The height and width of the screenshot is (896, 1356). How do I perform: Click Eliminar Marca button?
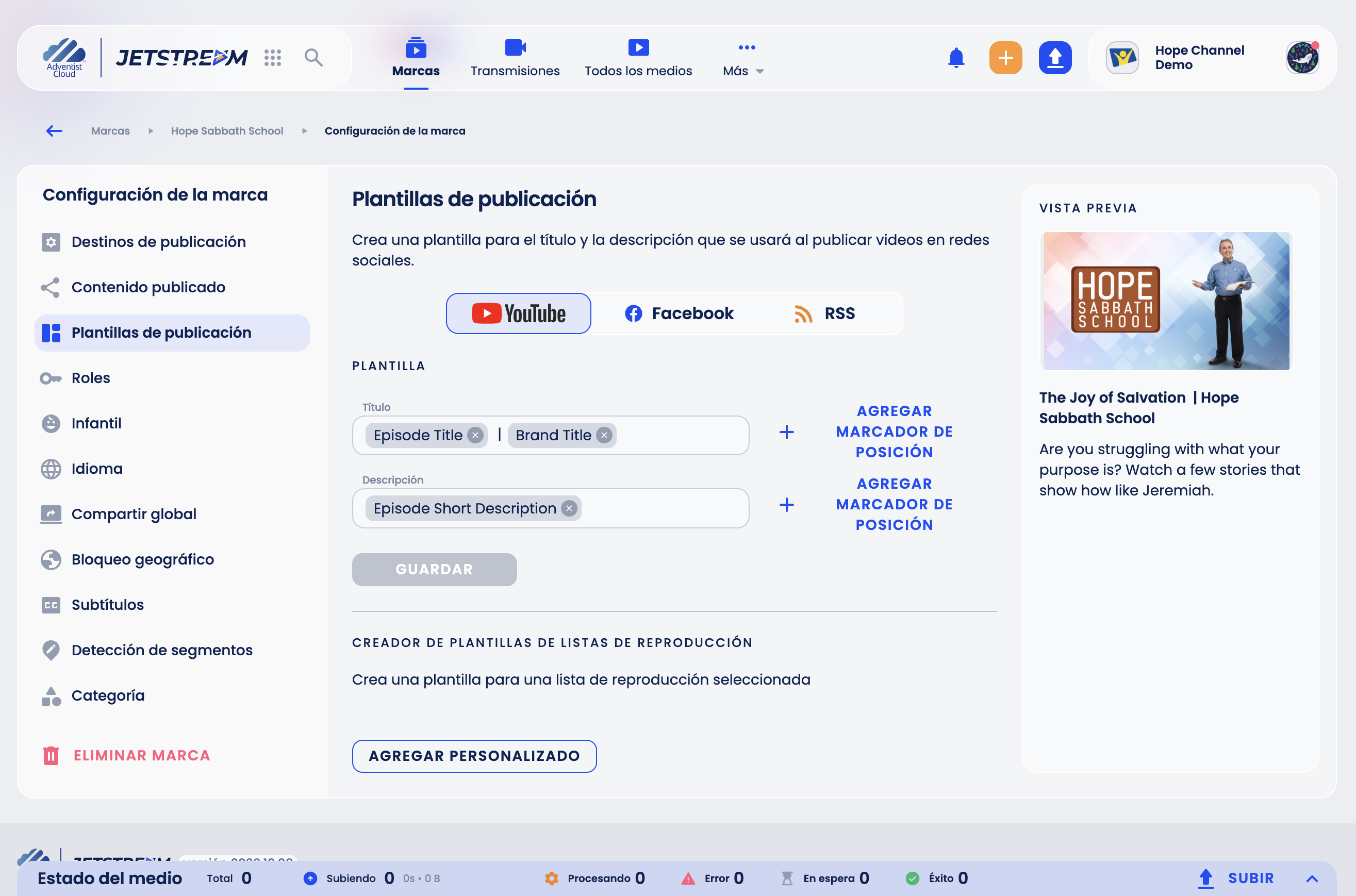(x=126, y=755)
